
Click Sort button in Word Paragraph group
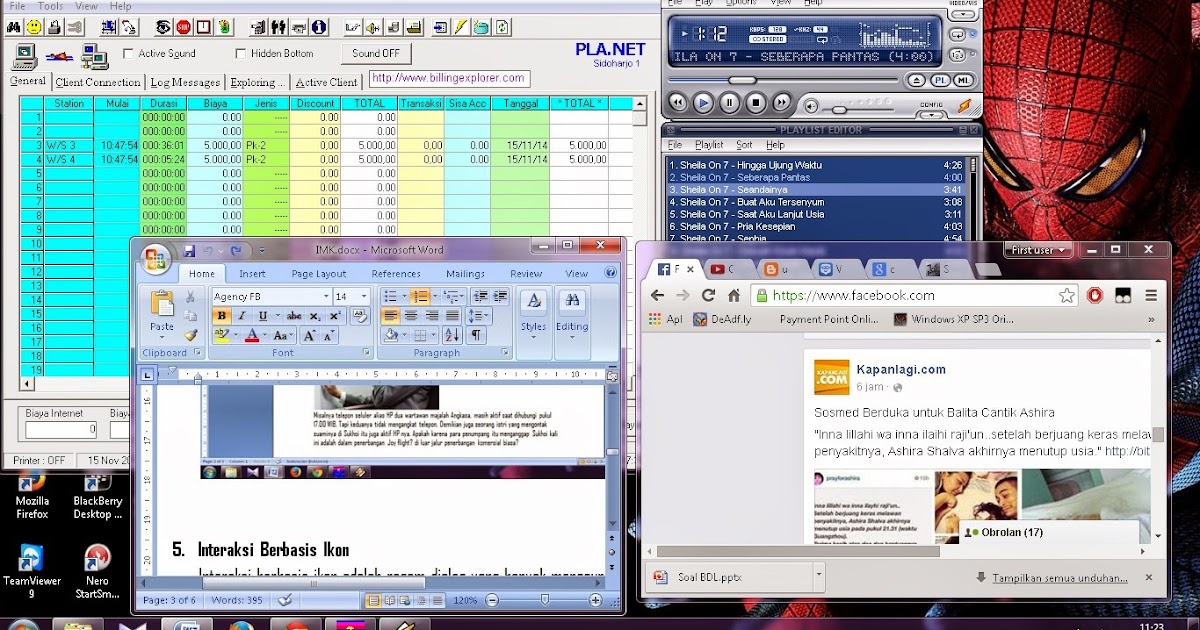click(452, 335)
